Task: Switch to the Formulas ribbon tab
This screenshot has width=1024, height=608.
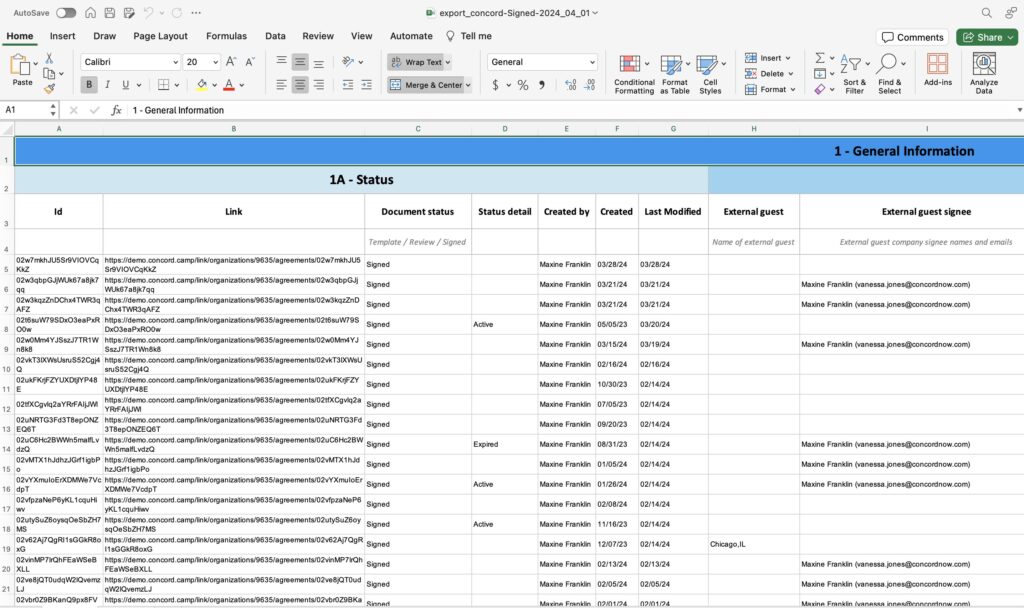Action: point(226,35)
